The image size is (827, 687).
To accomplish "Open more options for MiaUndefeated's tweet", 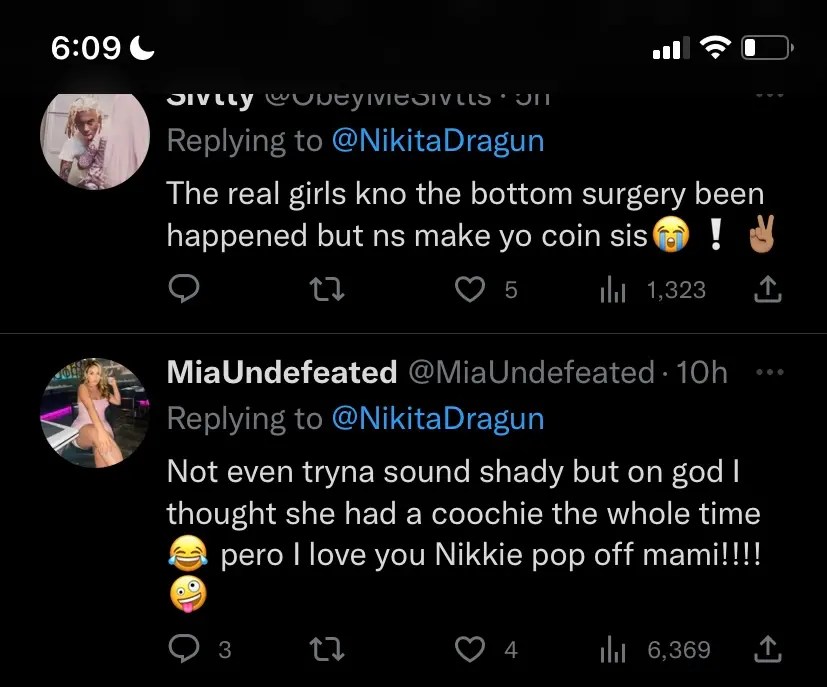I will pos(768,372).
